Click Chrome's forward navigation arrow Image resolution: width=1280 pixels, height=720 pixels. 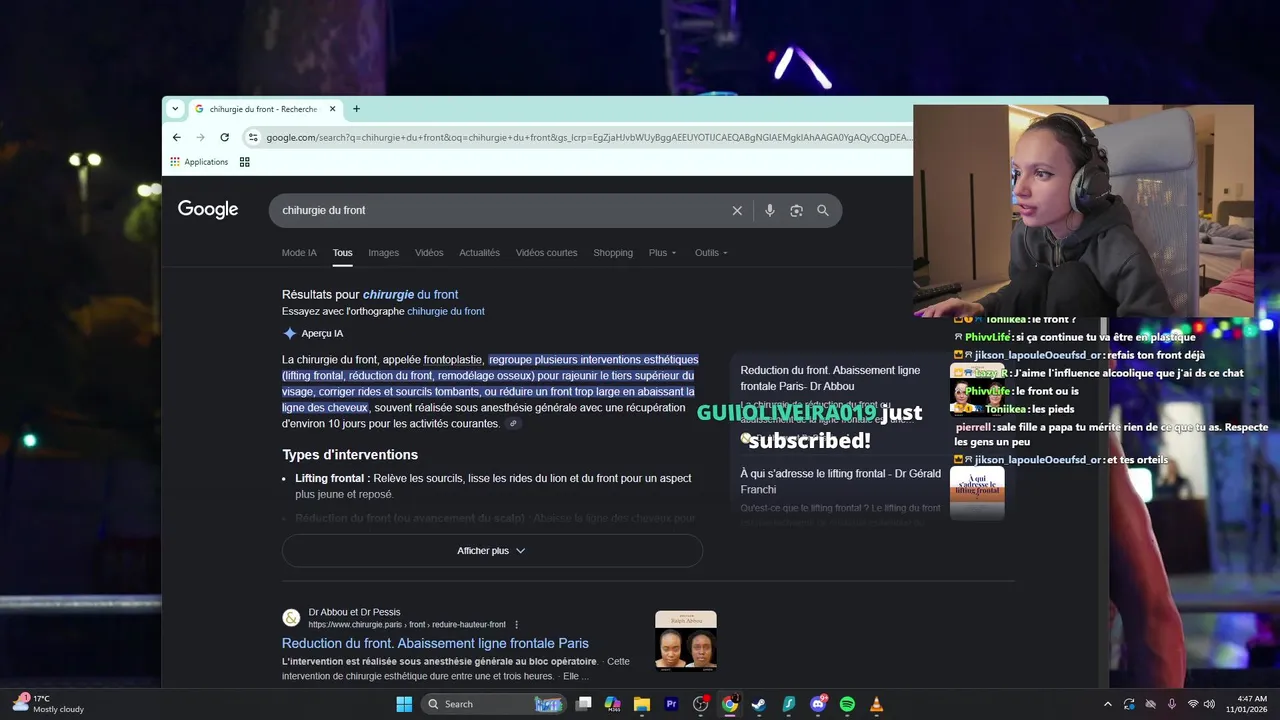[200, 137]
